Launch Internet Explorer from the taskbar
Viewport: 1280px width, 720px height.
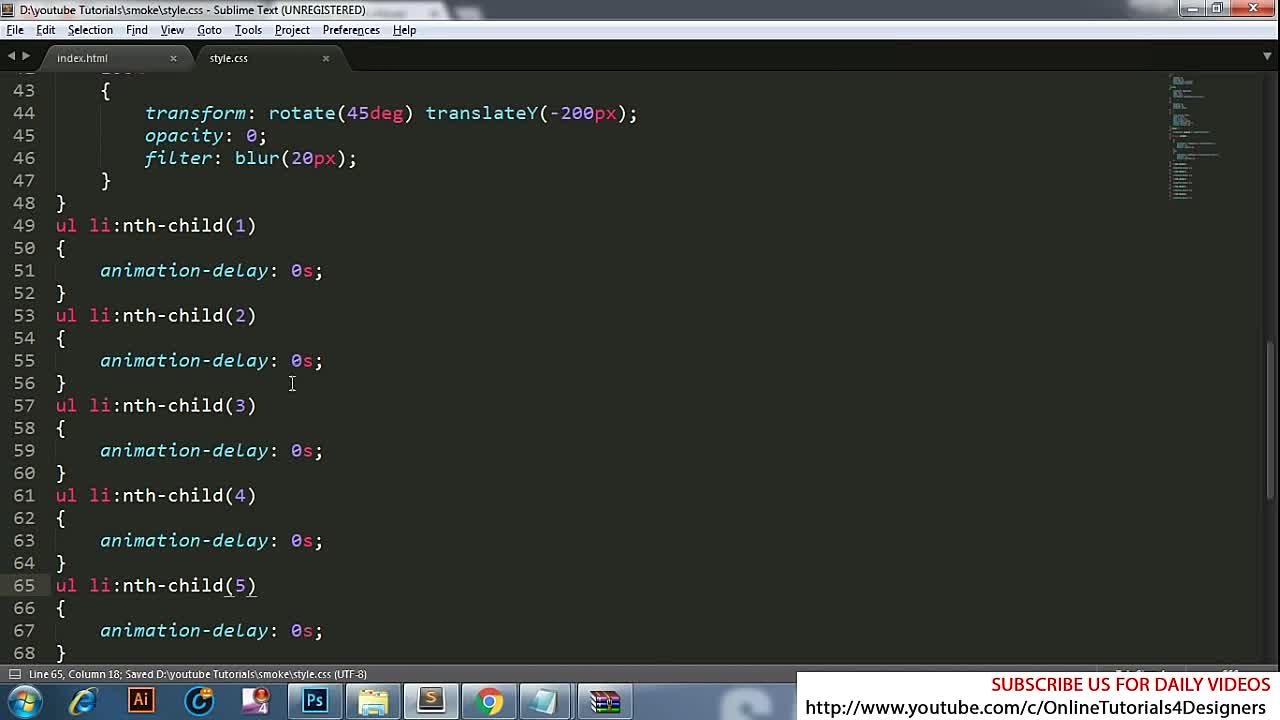[83, 701]
